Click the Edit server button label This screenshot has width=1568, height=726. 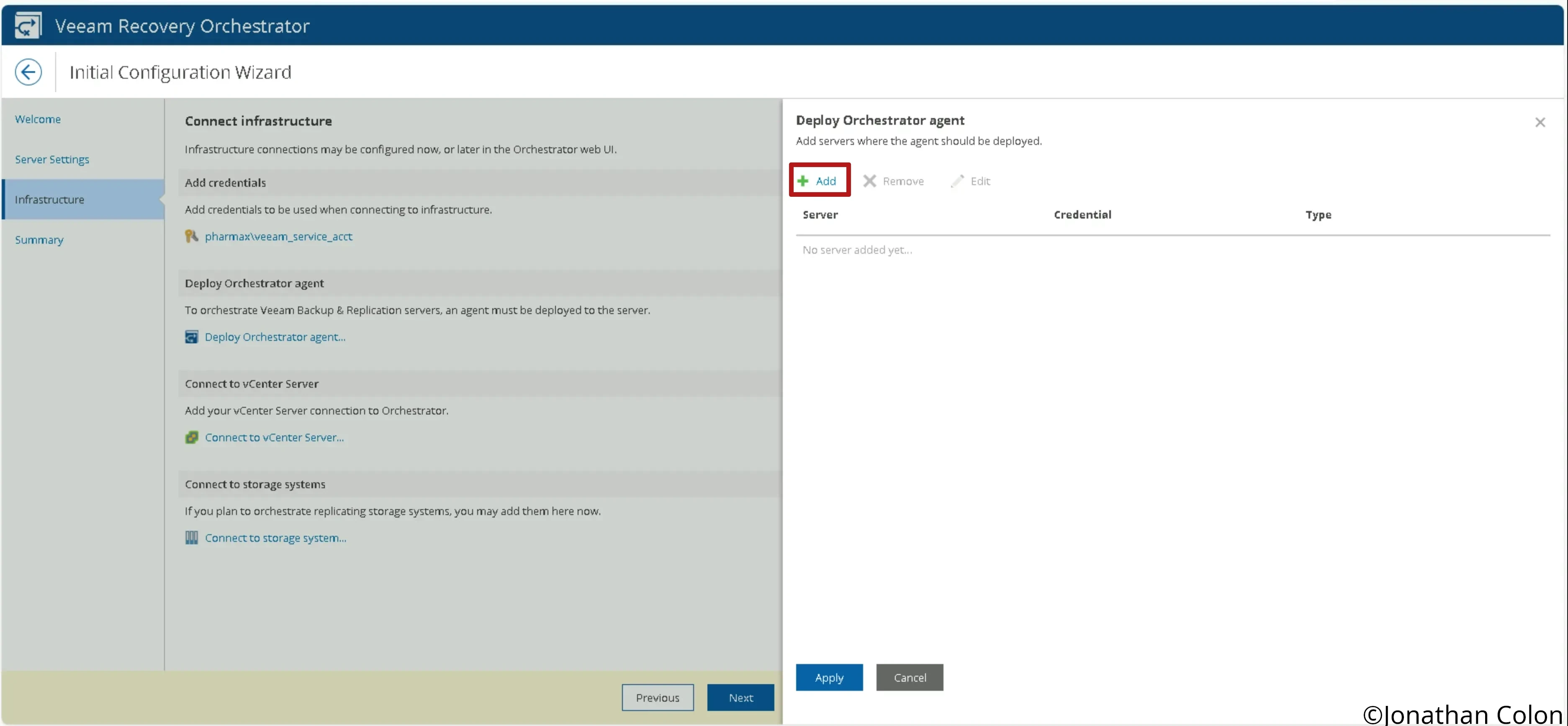(980, 181)
